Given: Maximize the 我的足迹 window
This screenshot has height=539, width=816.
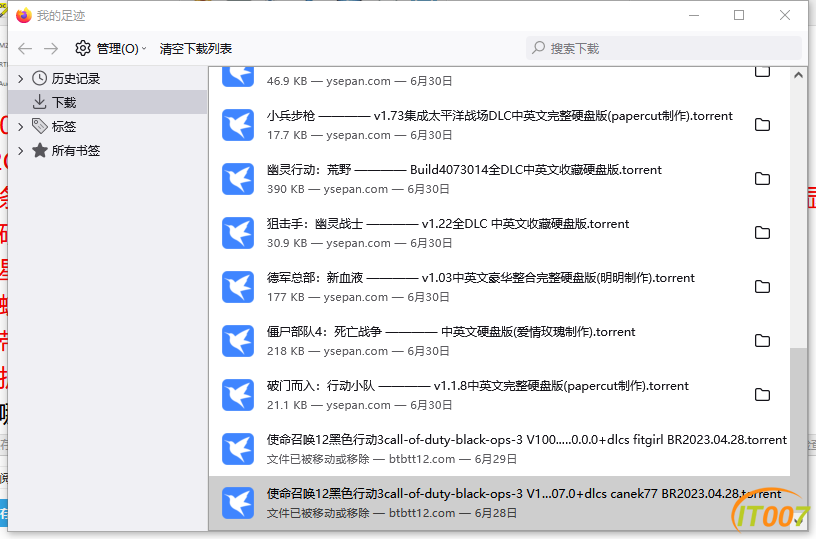Looking at the screenshot, I should coord(739,16).
